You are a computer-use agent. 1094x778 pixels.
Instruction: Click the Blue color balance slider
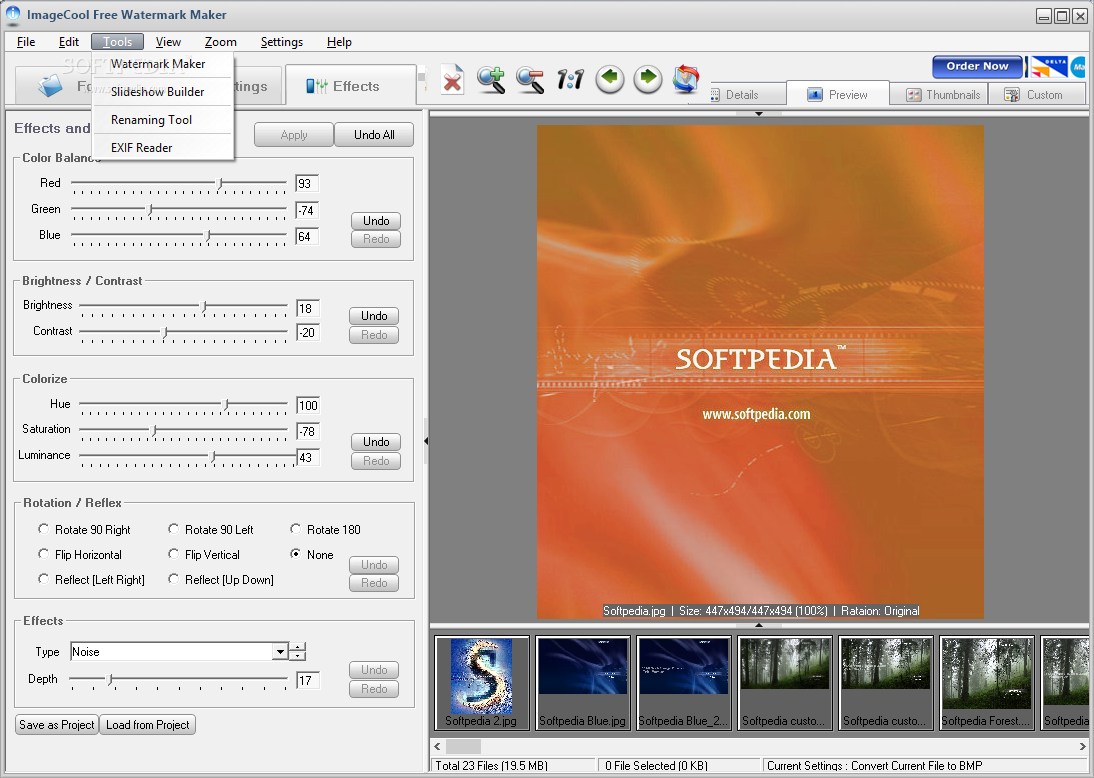179,236
